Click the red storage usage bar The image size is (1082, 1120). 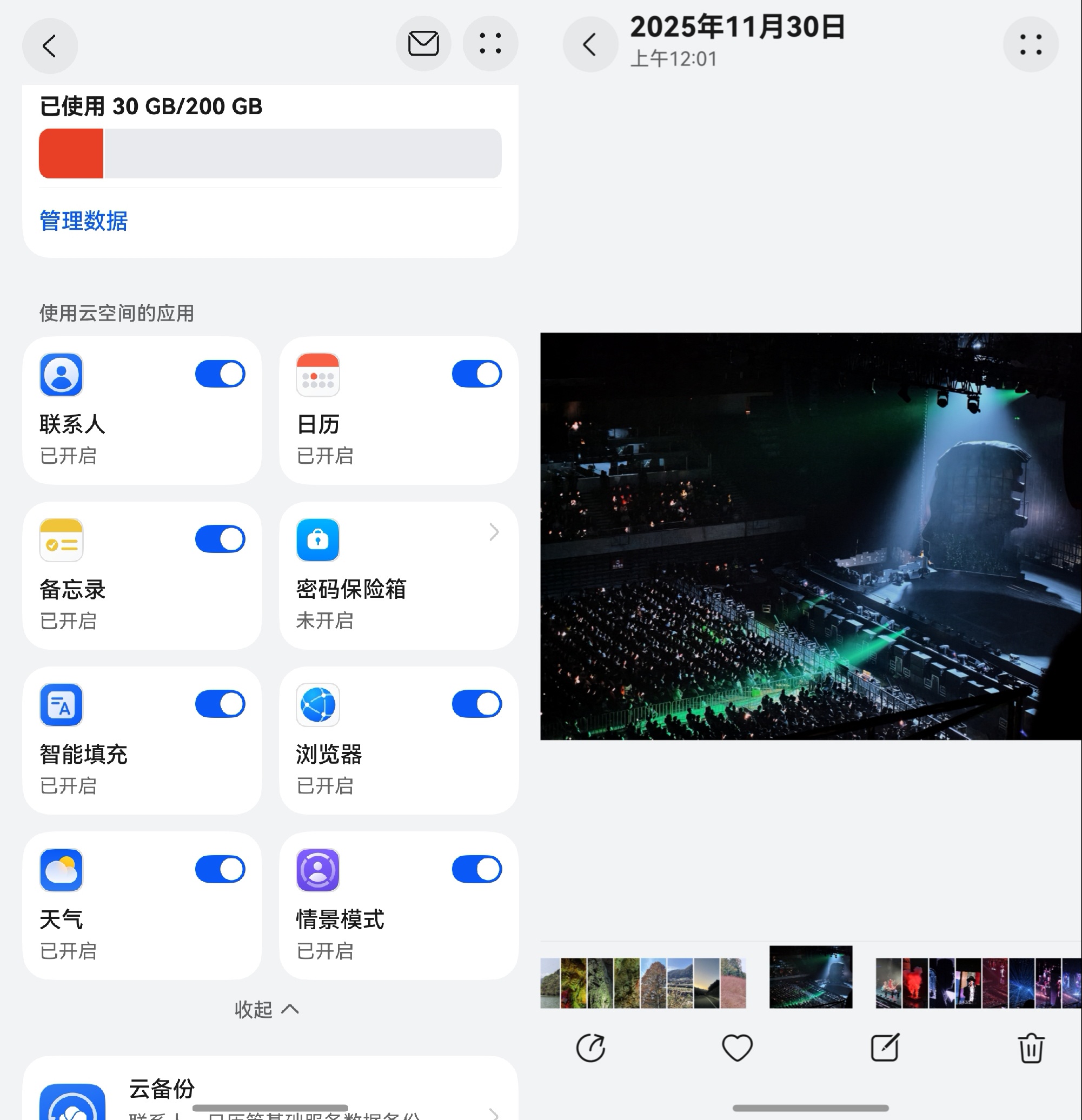(x=71, y=154)
